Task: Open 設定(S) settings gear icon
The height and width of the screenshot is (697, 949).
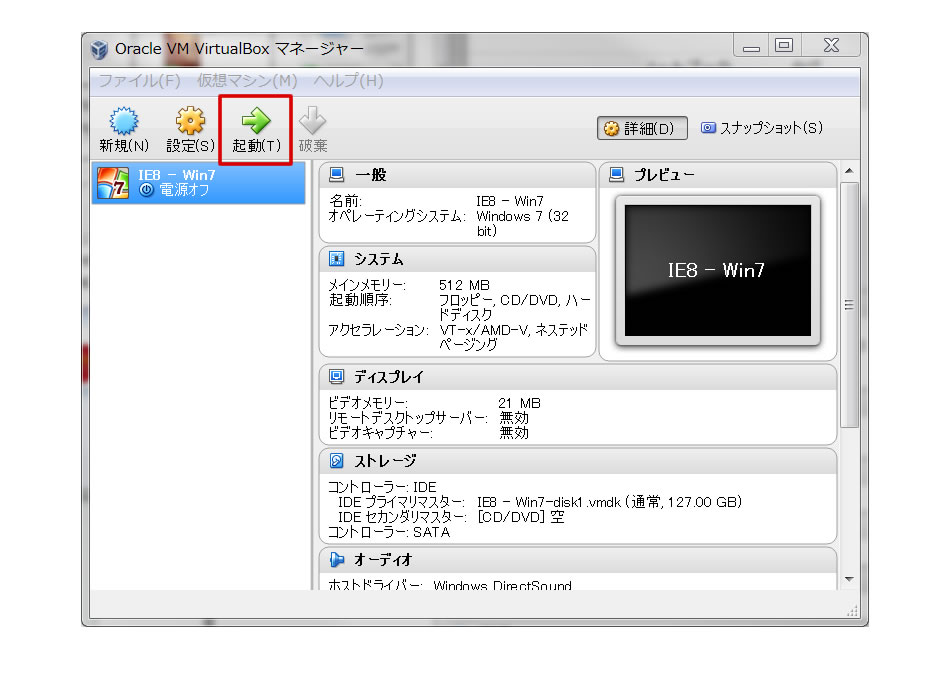Action: (190, 120)
